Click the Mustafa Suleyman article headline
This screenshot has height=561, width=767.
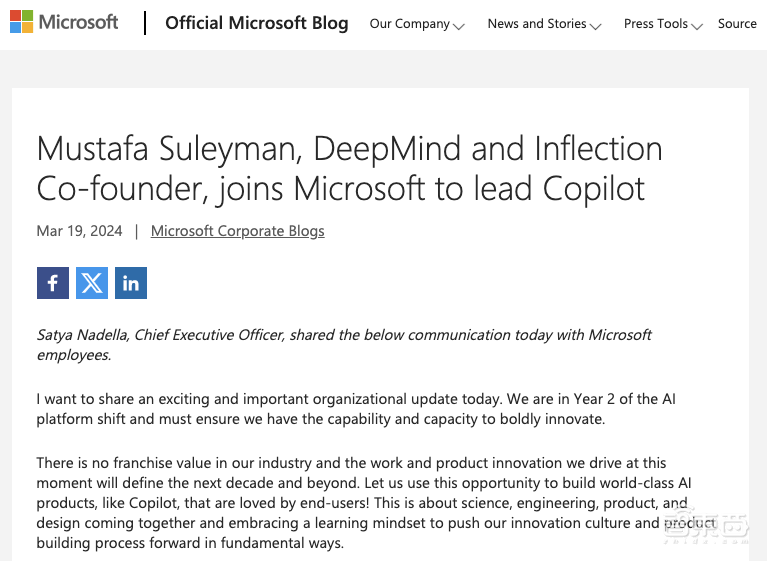tap(349, 168)
